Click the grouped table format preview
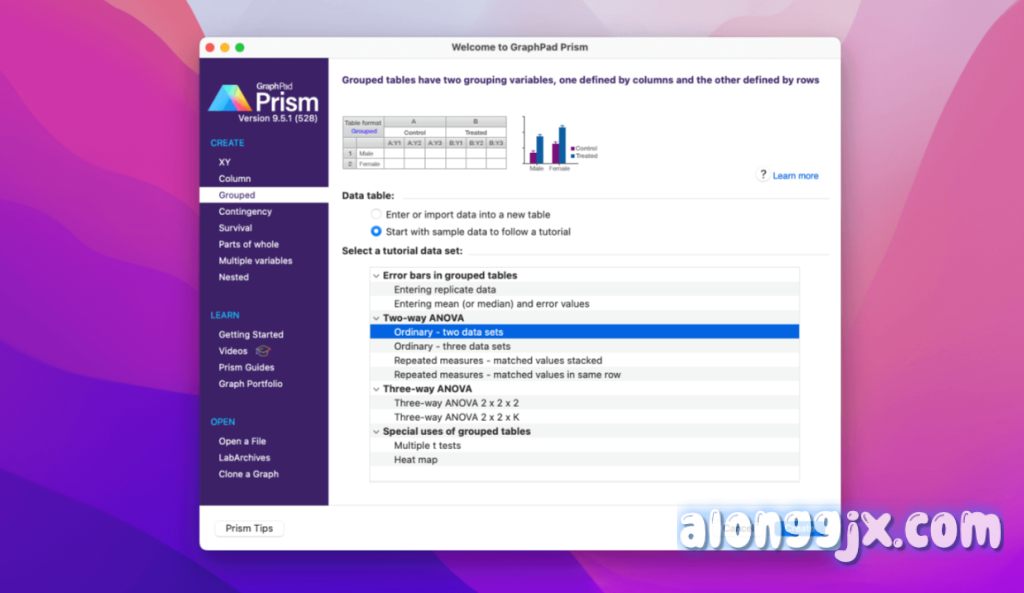 [424, 143]
